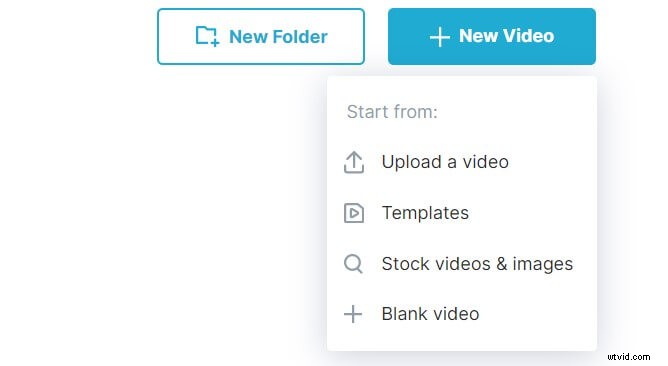Click the folder-plus icon in New Folder
This screenshot has height=366, width=668.
[x=207, y=36]
